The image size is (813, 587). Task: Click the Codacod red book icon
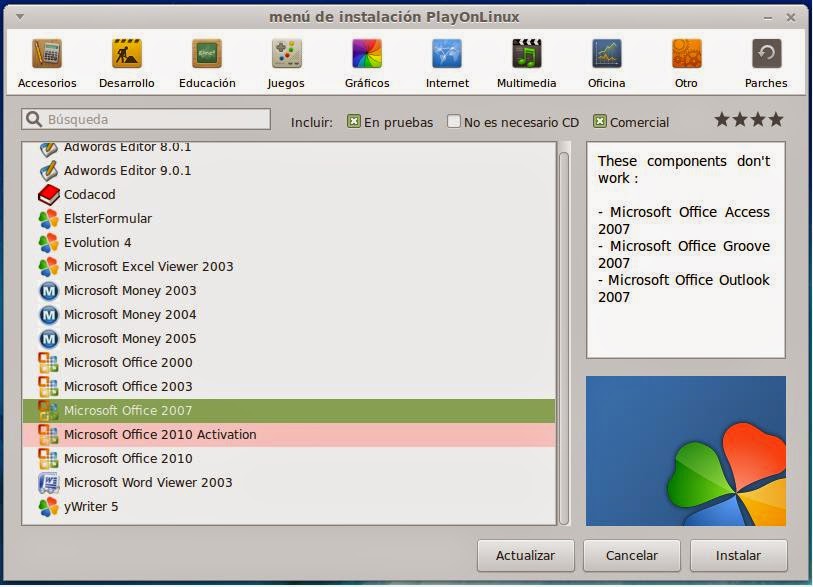click(x=48, y=194)
